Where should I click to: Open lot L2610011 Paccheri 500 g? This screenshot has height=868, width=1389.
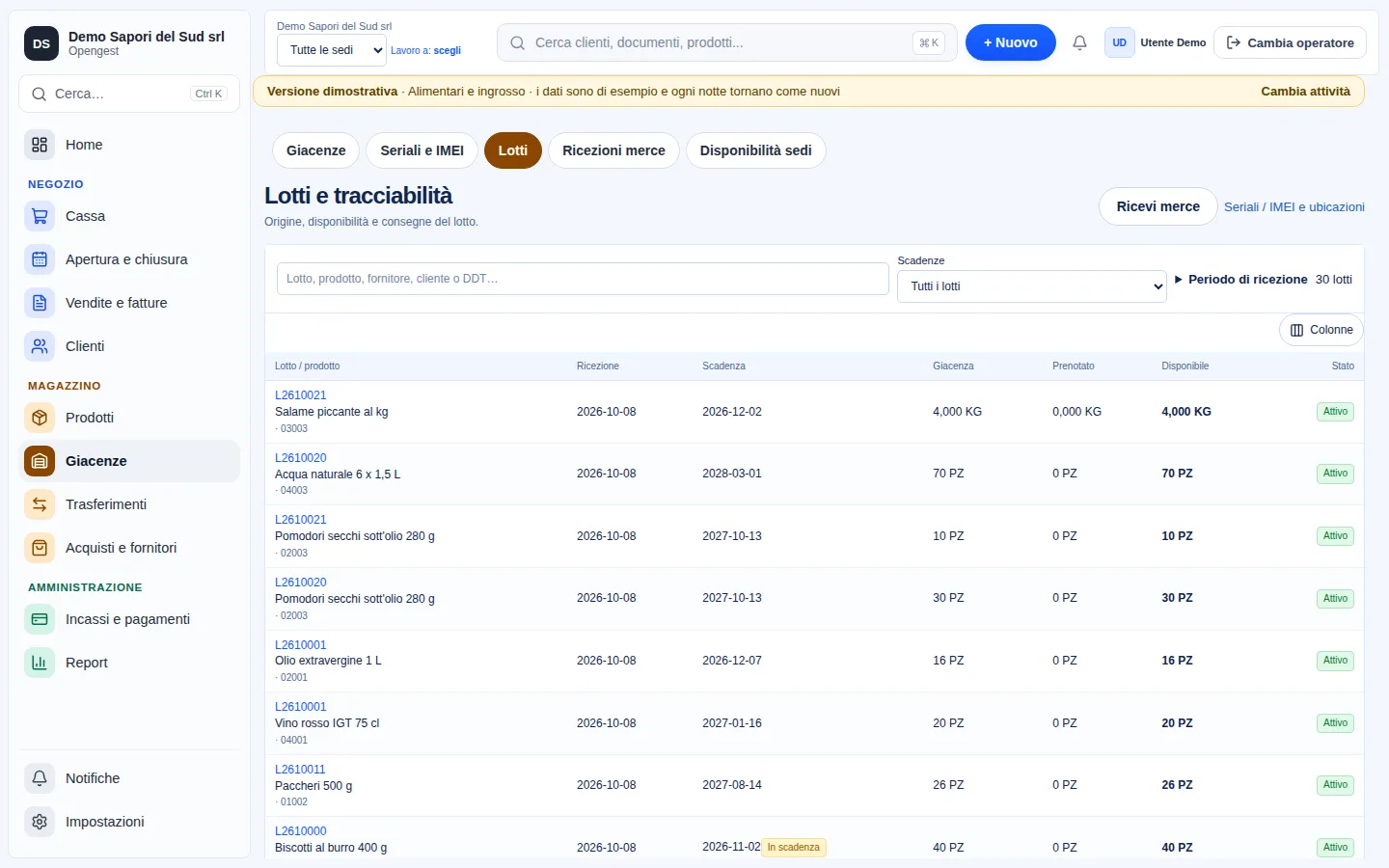(300, 770)
